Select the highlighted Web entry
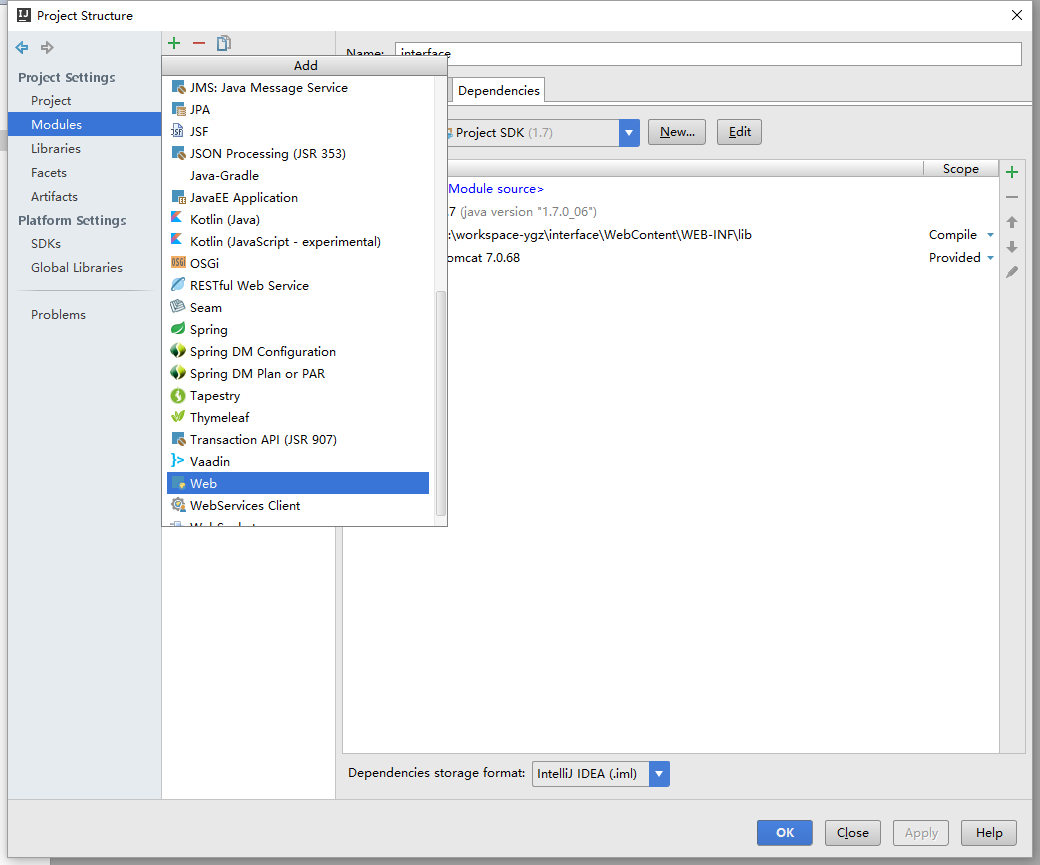Image resolution: width=1040 pixels, height=865 pixels. click(298, 484)
